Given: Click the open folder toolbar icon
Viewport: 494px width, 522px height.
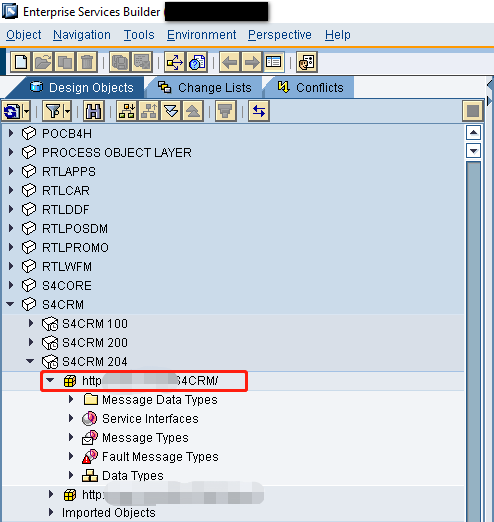Looking at the screenshot, I should [x=43, y=62].
